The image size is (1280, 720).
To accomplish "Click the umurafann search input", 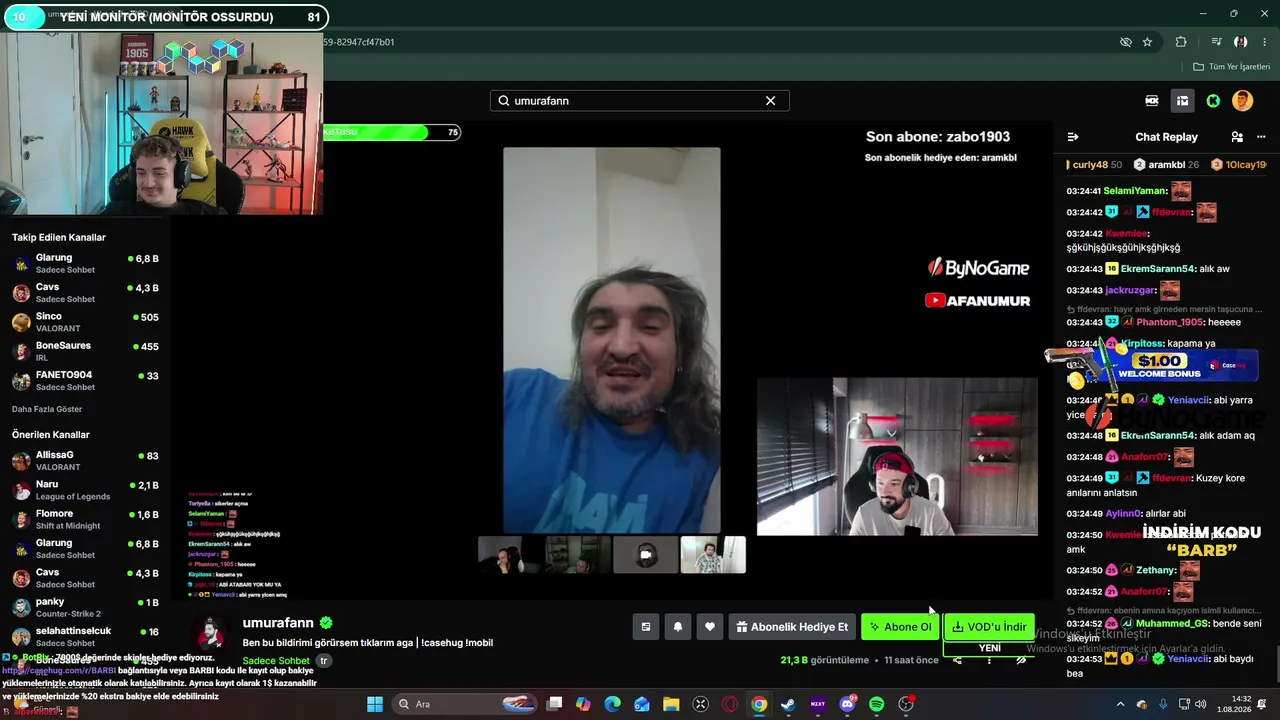I will (639, 101).
